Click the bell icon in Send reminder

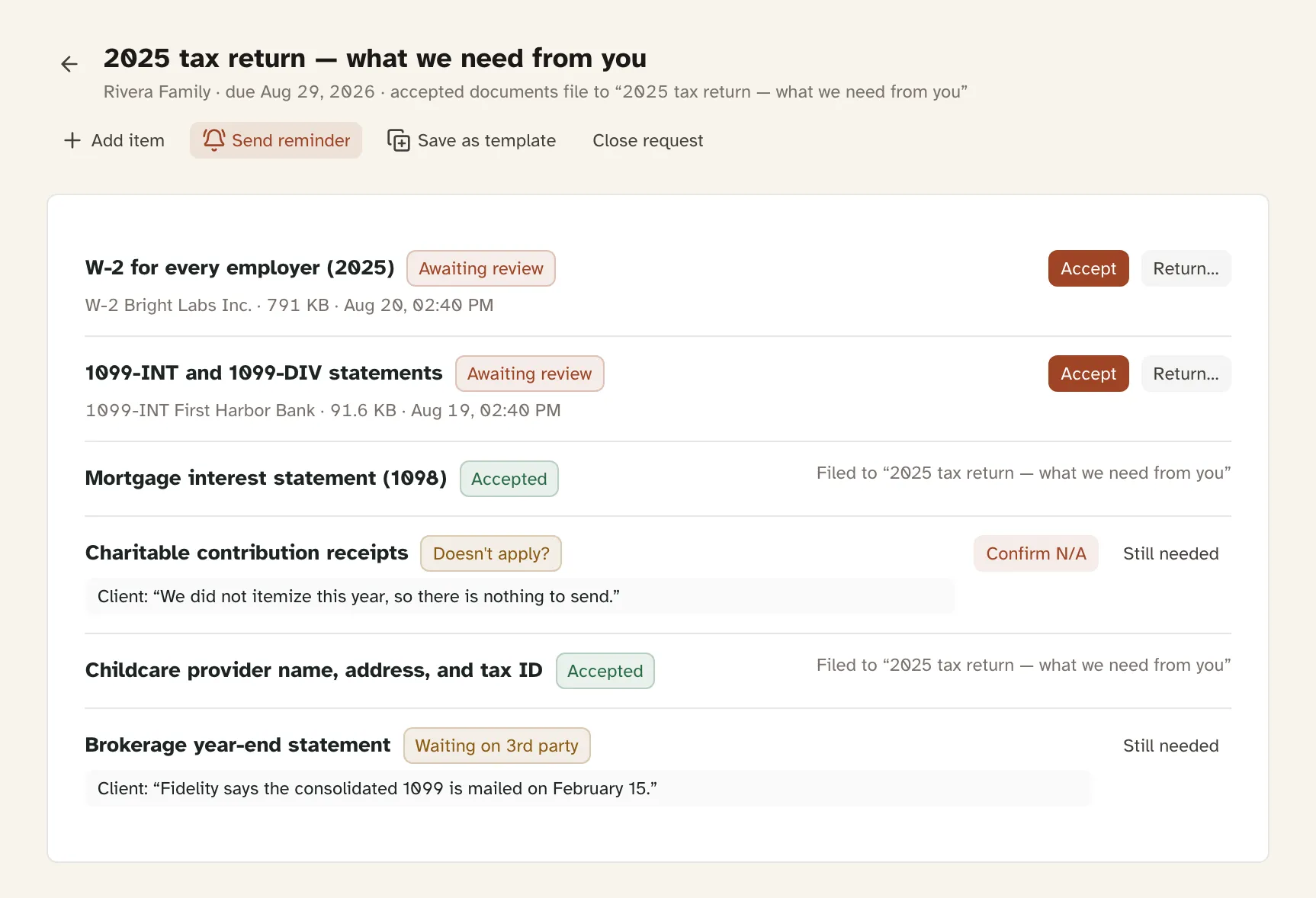[x=213, y=140]
